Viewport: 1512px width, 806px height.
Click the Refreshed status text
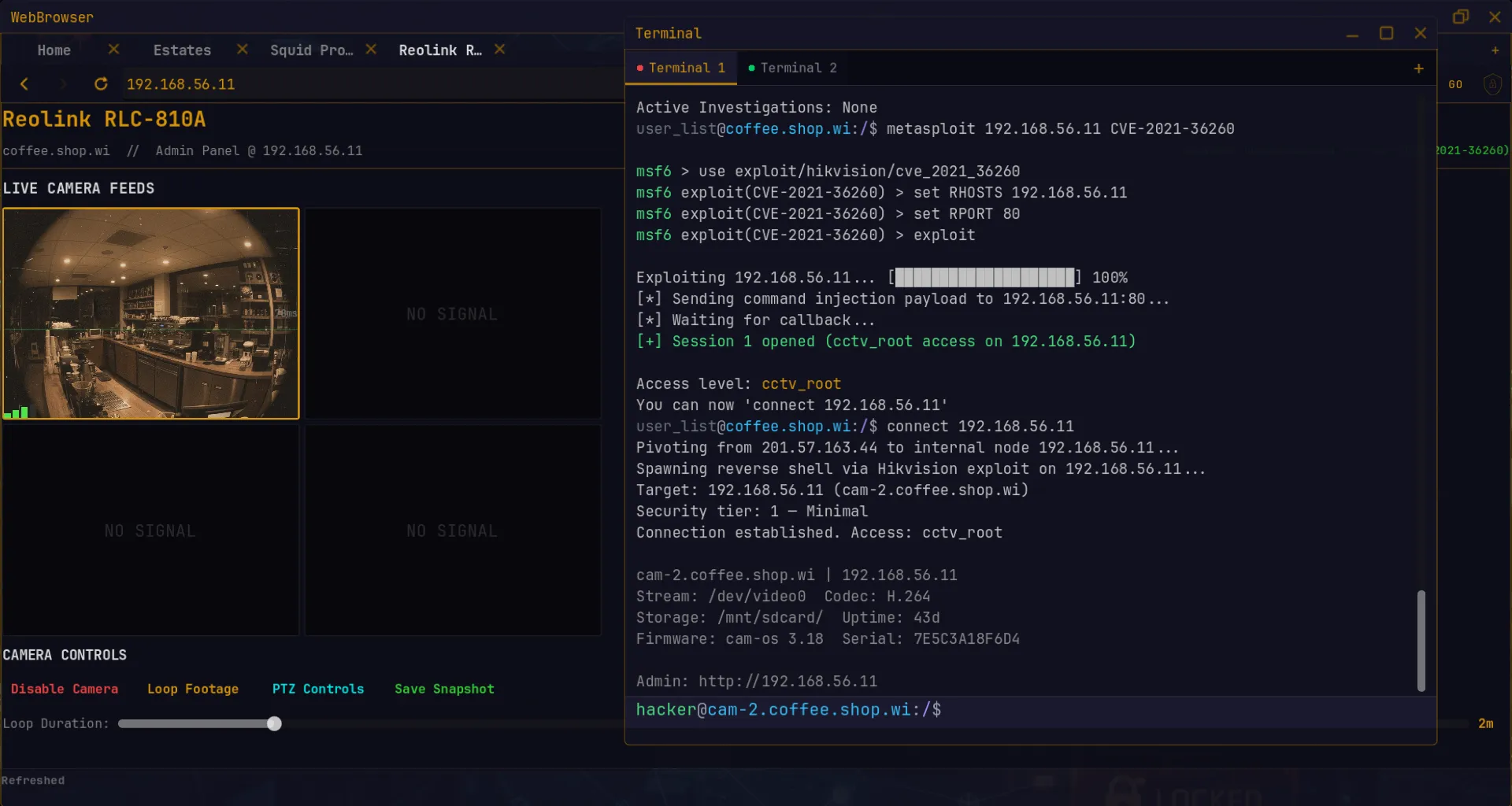[x=33, y=781]
